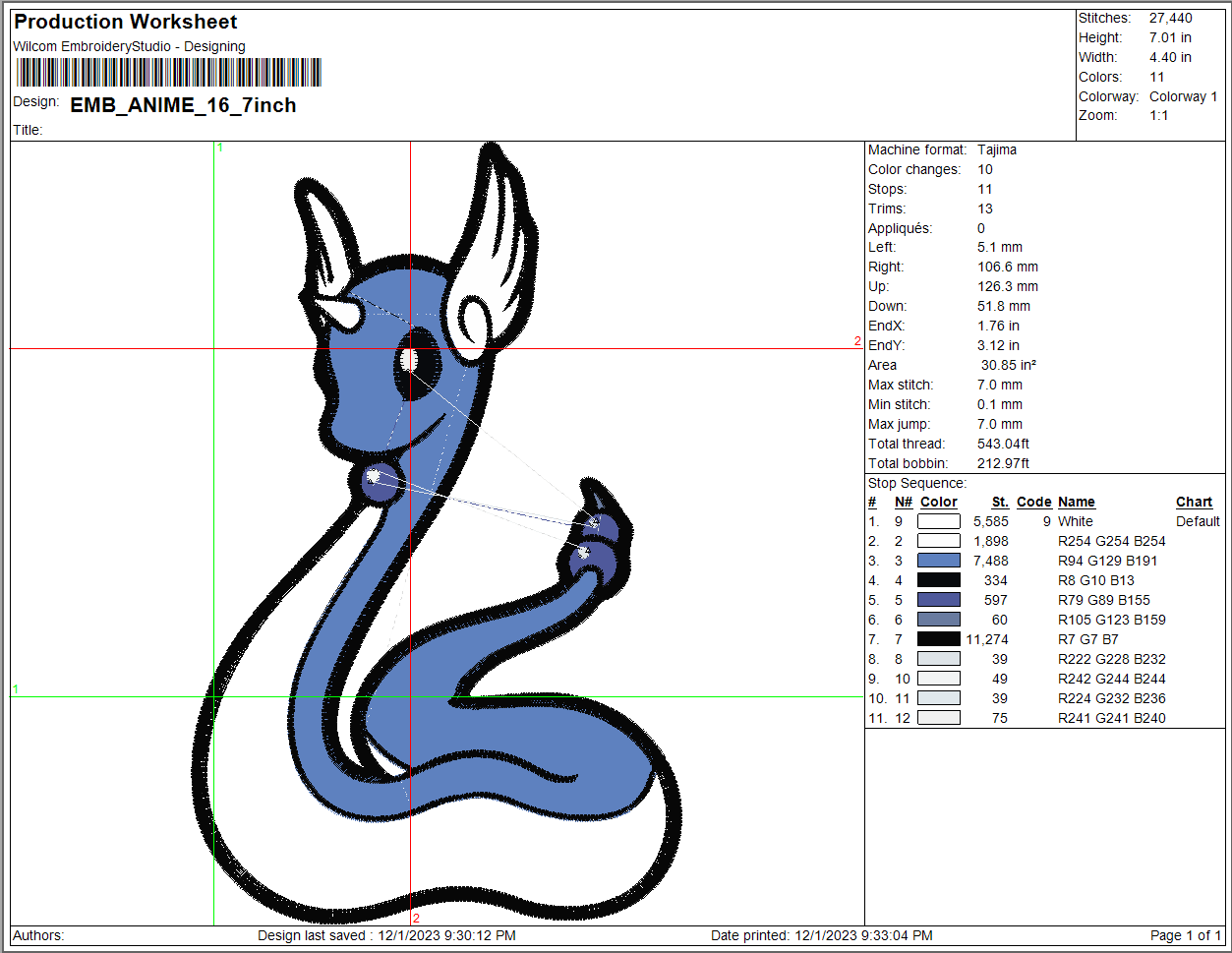
Task: Click the black swatch for stop 7
Action: [939, 639]
